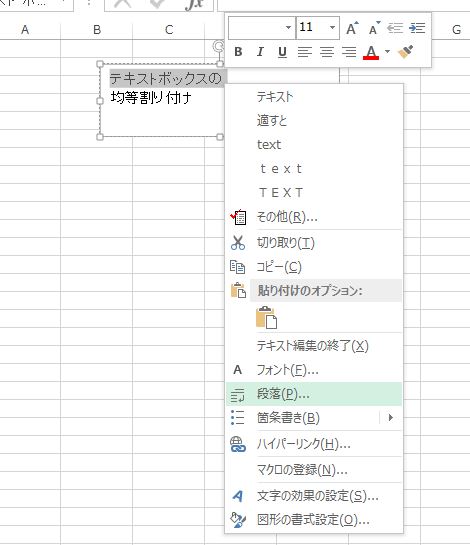Expand 箇条書き(B) bullets submenu arrow
The image size is (470, 545).
click(390, 417)
